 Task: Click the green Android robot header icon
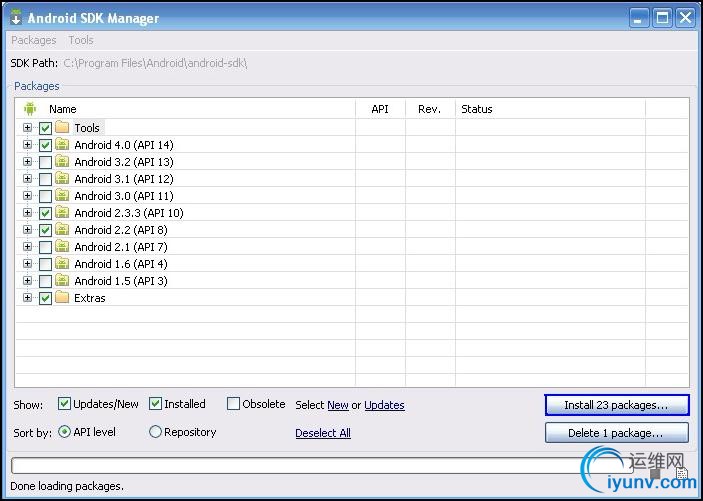click(x=30, y=109)
